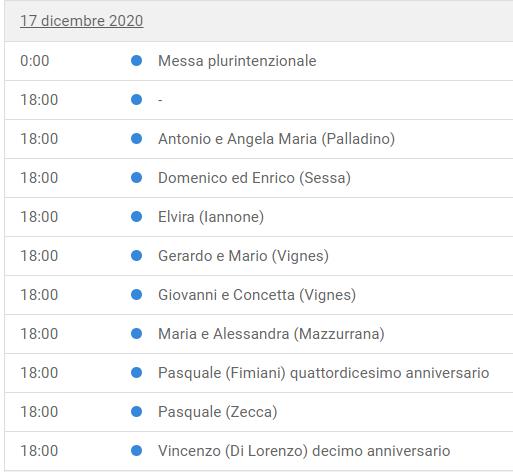Select Antonio e Angela Maria (Palladino) event
The image size is (513, 472).
tap(276, 139)
